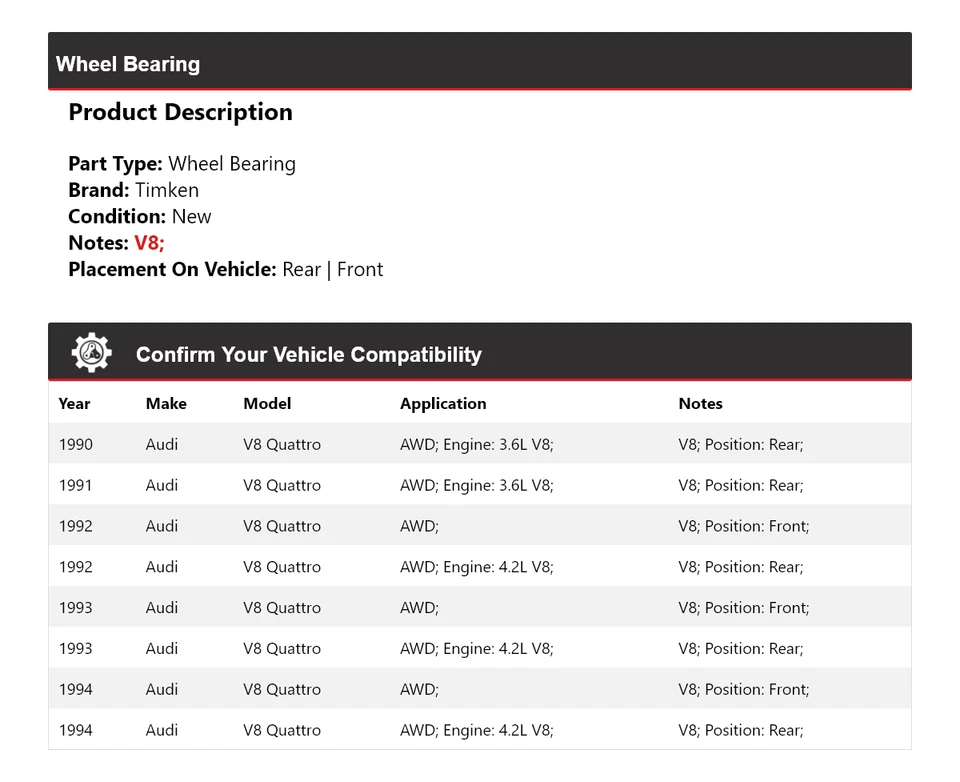Viewport: 960px width, 782px height.
Task: Select the 1991 year cell
Action: point(75,485)
